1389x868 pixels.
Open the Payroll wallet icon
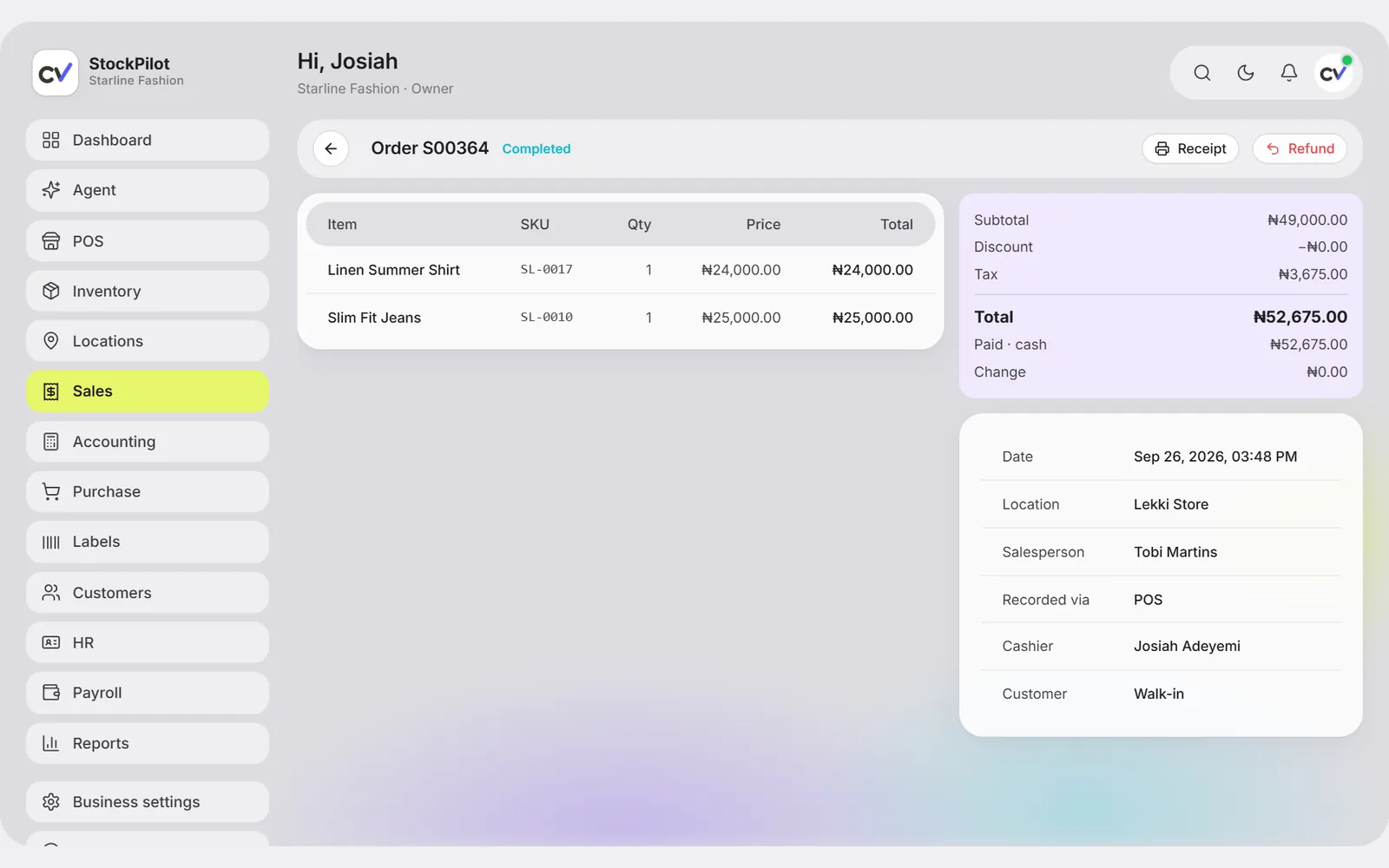coord(51,693)
